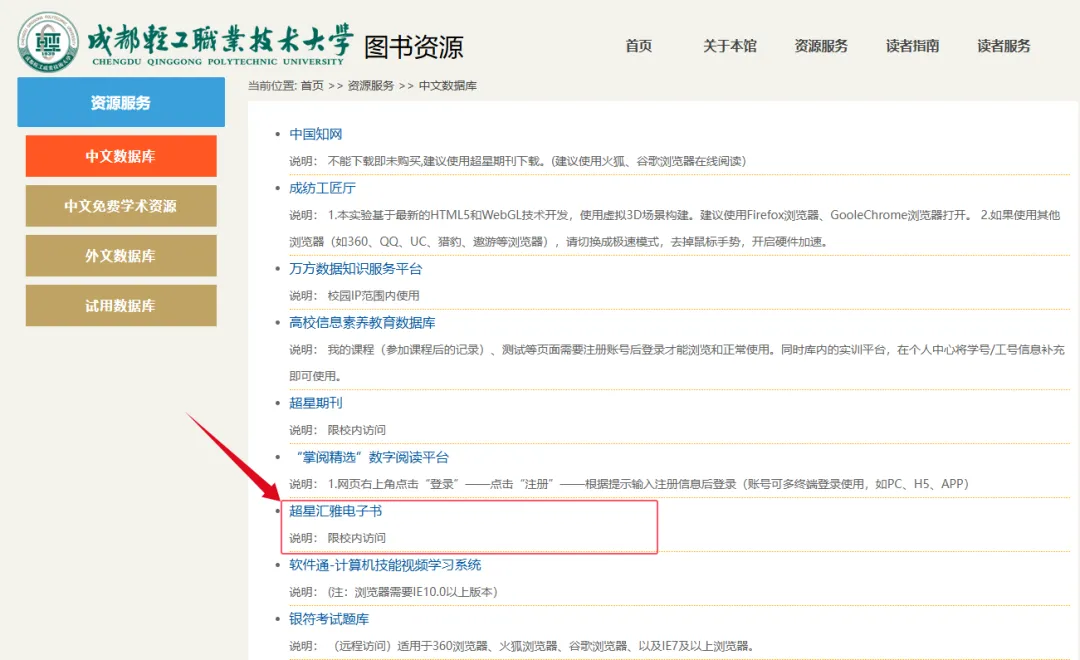
Task: Open 关于本馆 navigation item
Action: pos(729,46)
